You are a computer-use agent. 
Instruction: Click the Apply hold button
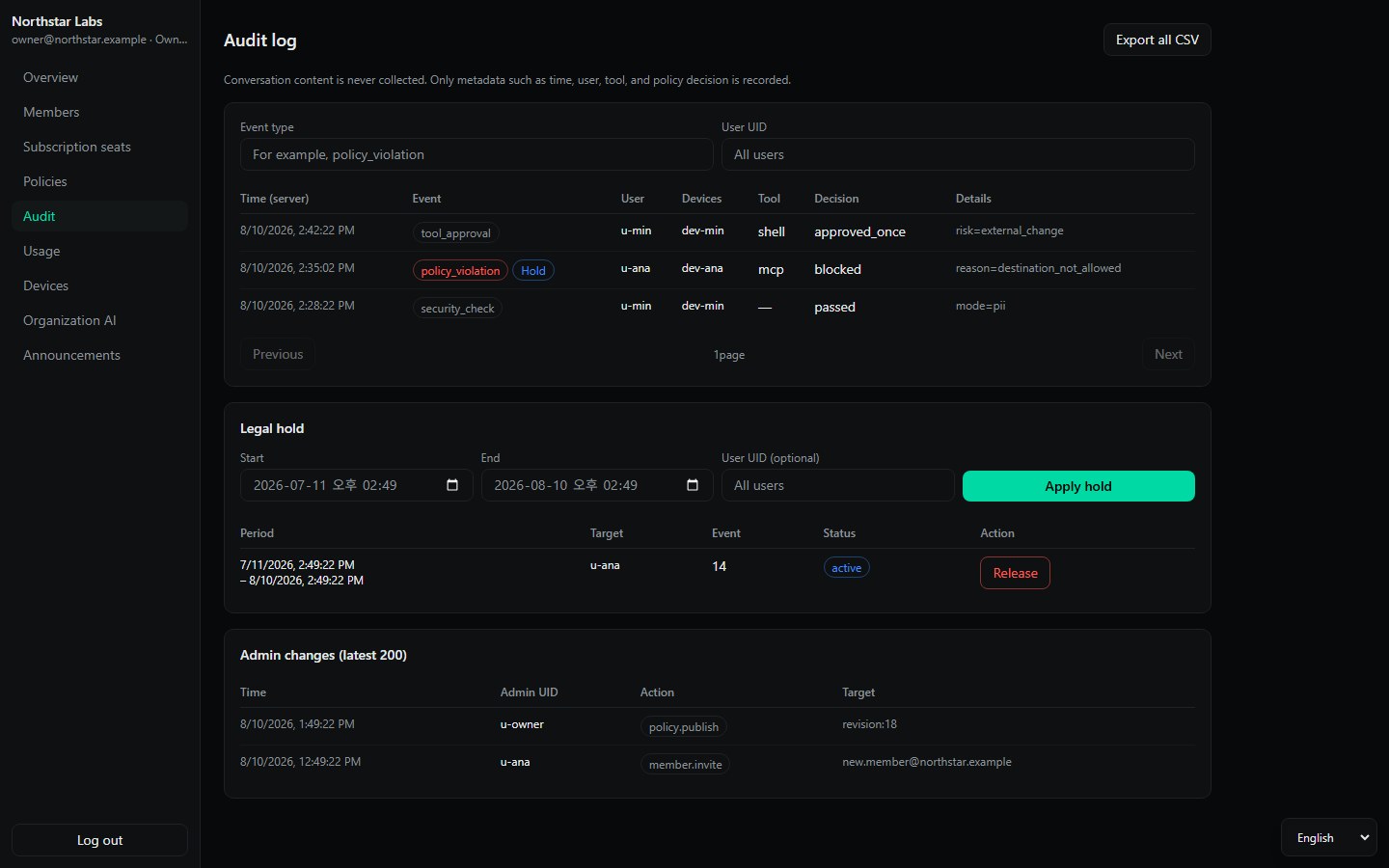tap(1078, 486)
